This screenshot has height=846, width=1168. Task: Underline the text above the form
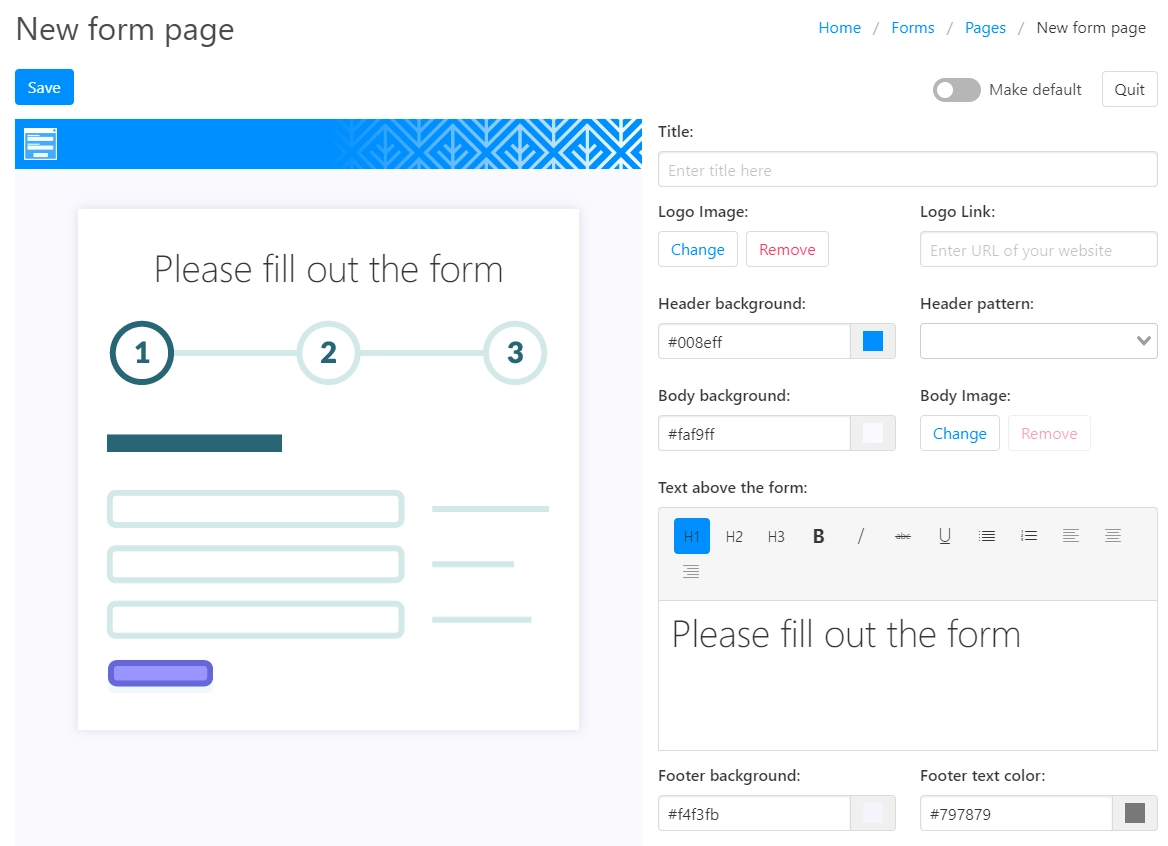coord(944,536)
